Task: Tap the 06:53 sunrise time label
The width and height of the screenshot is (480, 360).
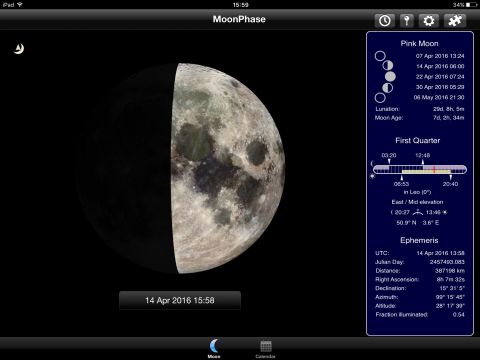Action: (x=401, y=184)
